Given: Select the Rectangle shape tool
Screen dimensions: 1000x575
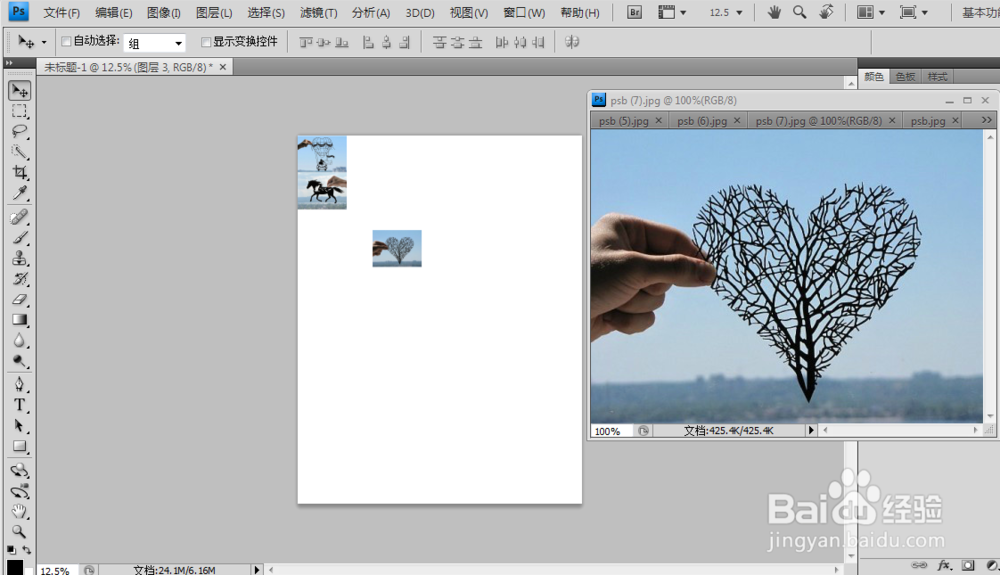Looking at the screenshot, I should (x=20, y=446).
